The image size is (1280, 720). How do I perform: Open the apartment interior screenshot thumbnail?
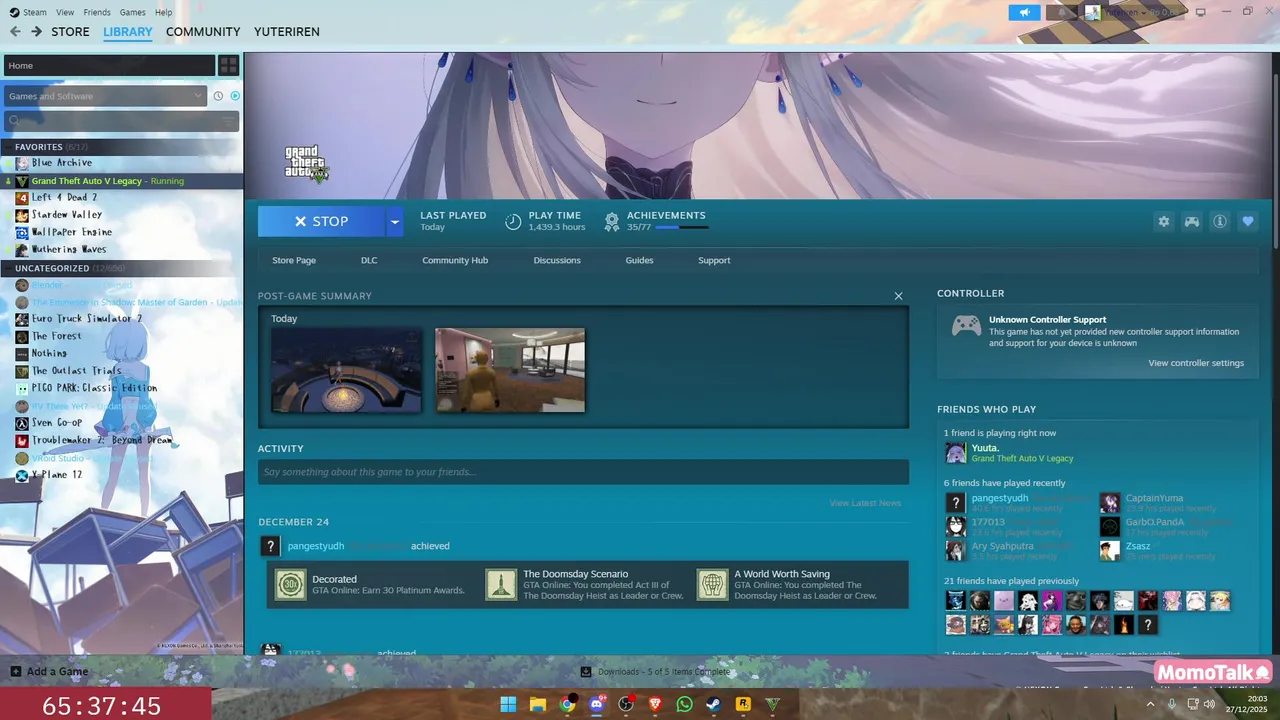(x=510, y=370)
